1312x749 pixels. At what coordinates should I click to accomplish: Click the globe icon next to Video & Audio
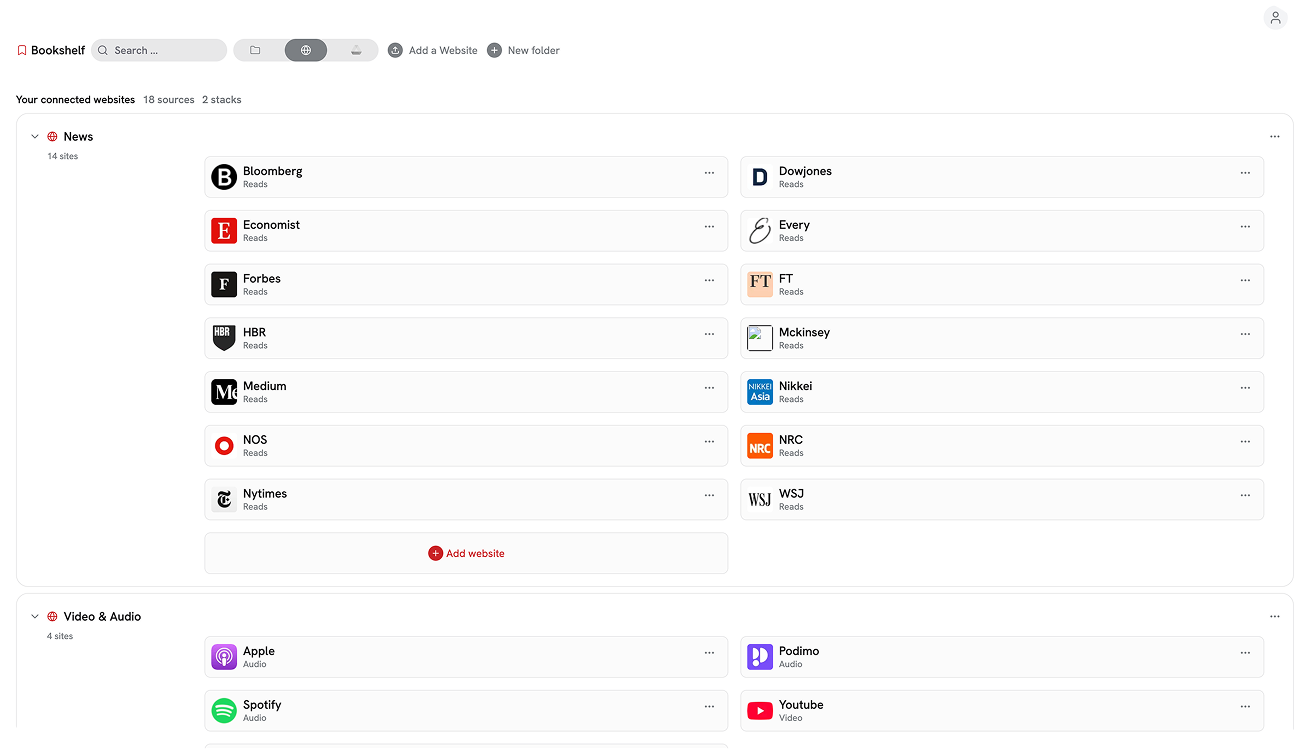(53, 617)
